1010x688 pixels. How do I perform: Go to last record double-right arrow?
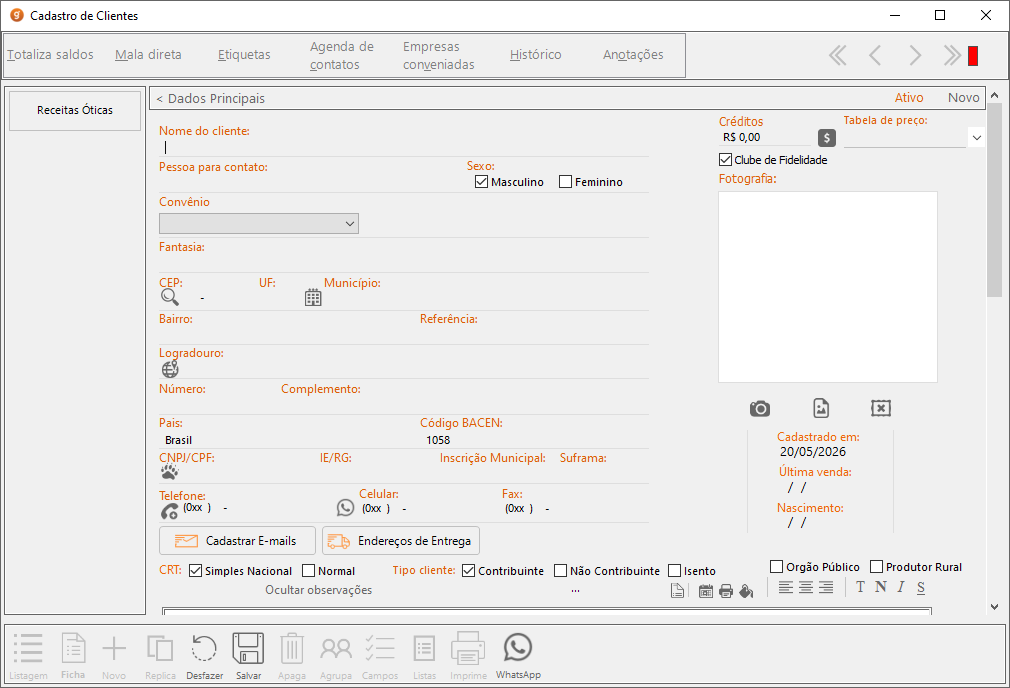point(952,55)
